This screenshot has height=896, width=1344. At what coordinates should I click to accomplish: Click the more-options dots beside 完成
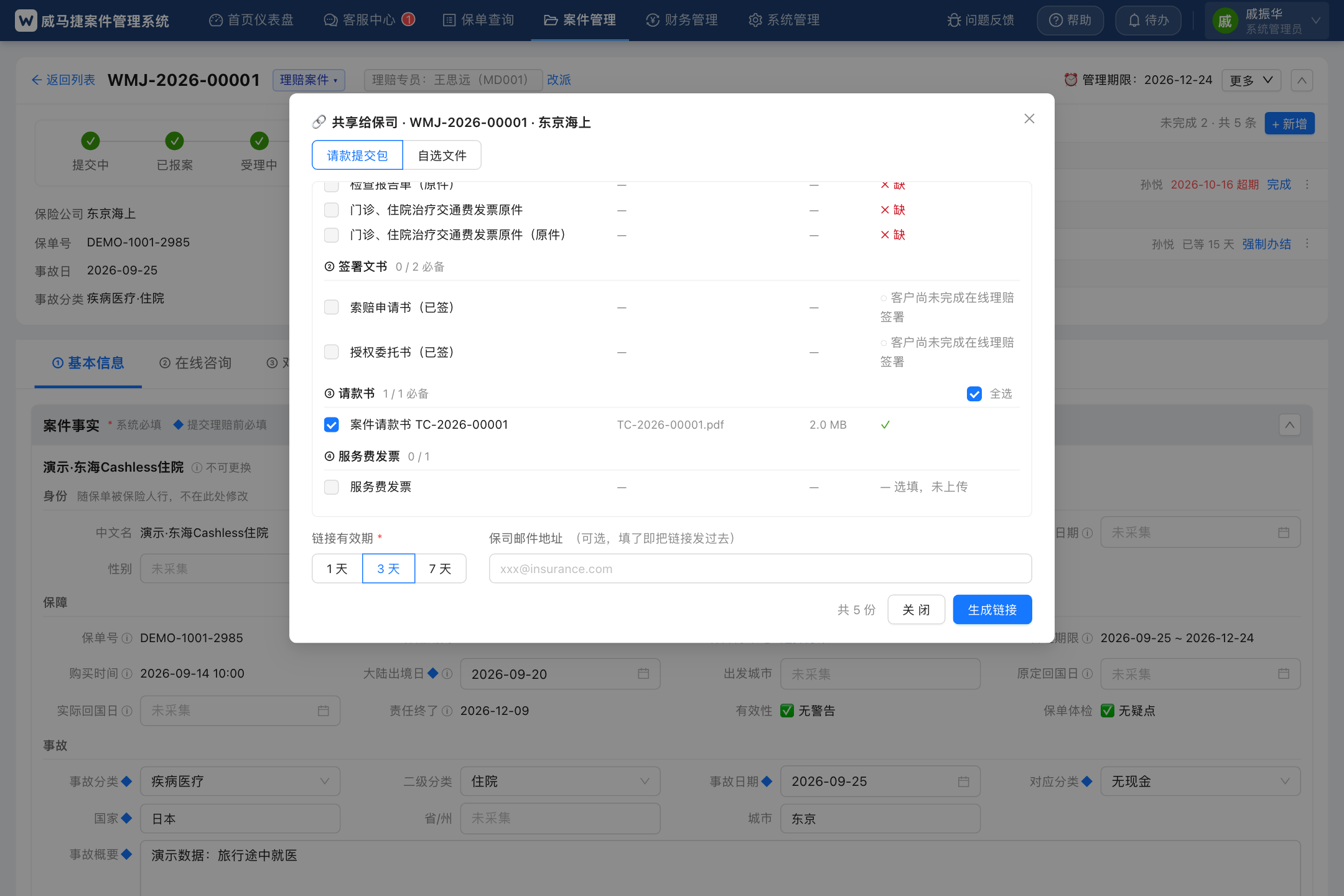(1307, 185)
